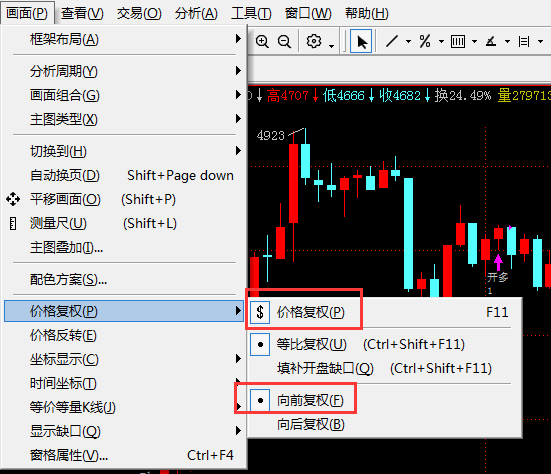Click 价格复权(P) F11 submenu entry
Viewport: 551px width, 474px height.
pyautogui.click(x=385, y=312)
